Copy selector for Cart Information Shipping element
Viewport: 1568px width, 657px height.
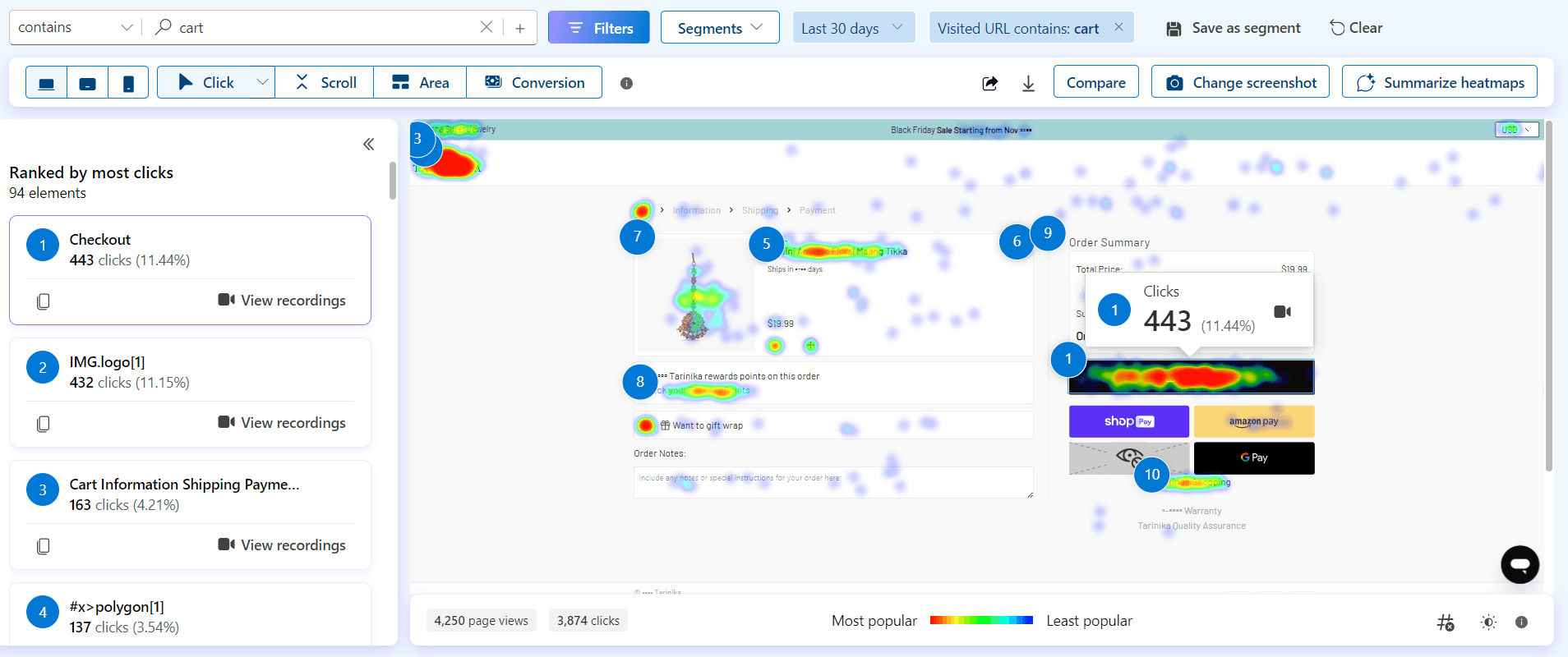(44, 546)
